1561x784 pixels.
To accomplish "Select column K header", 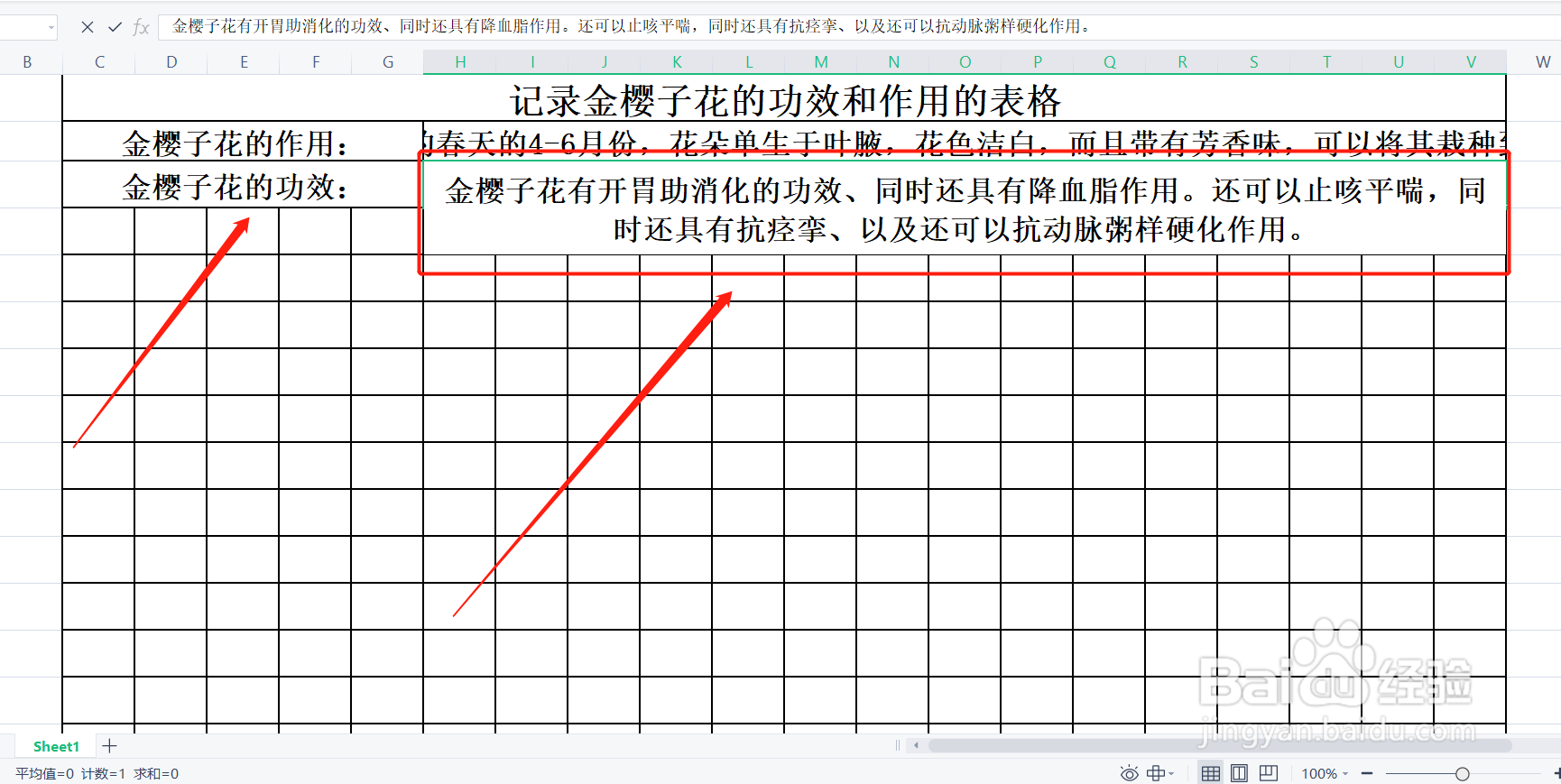I will point(677,62).
